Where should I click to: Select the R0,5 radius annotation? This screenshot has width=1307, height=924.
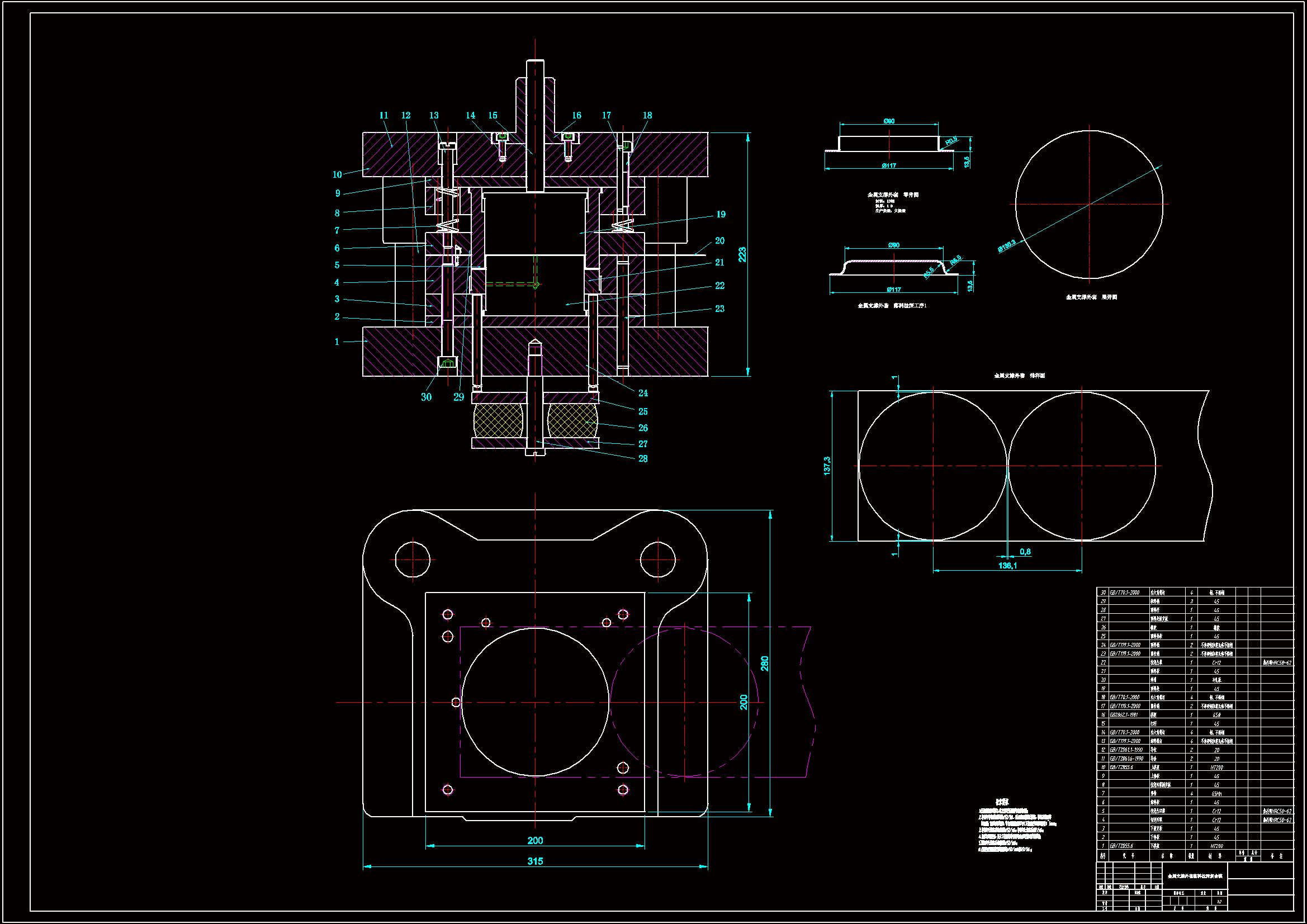coord(951,141)
